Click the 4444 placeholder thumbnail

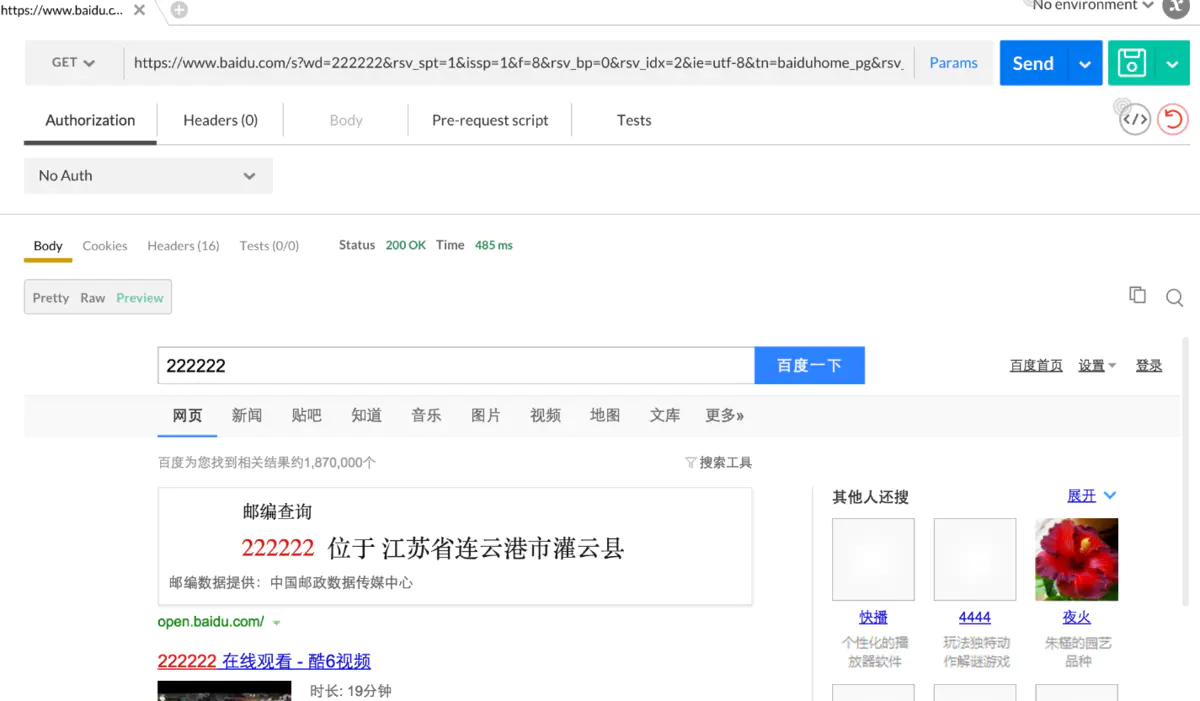click(x=975, y=559)
